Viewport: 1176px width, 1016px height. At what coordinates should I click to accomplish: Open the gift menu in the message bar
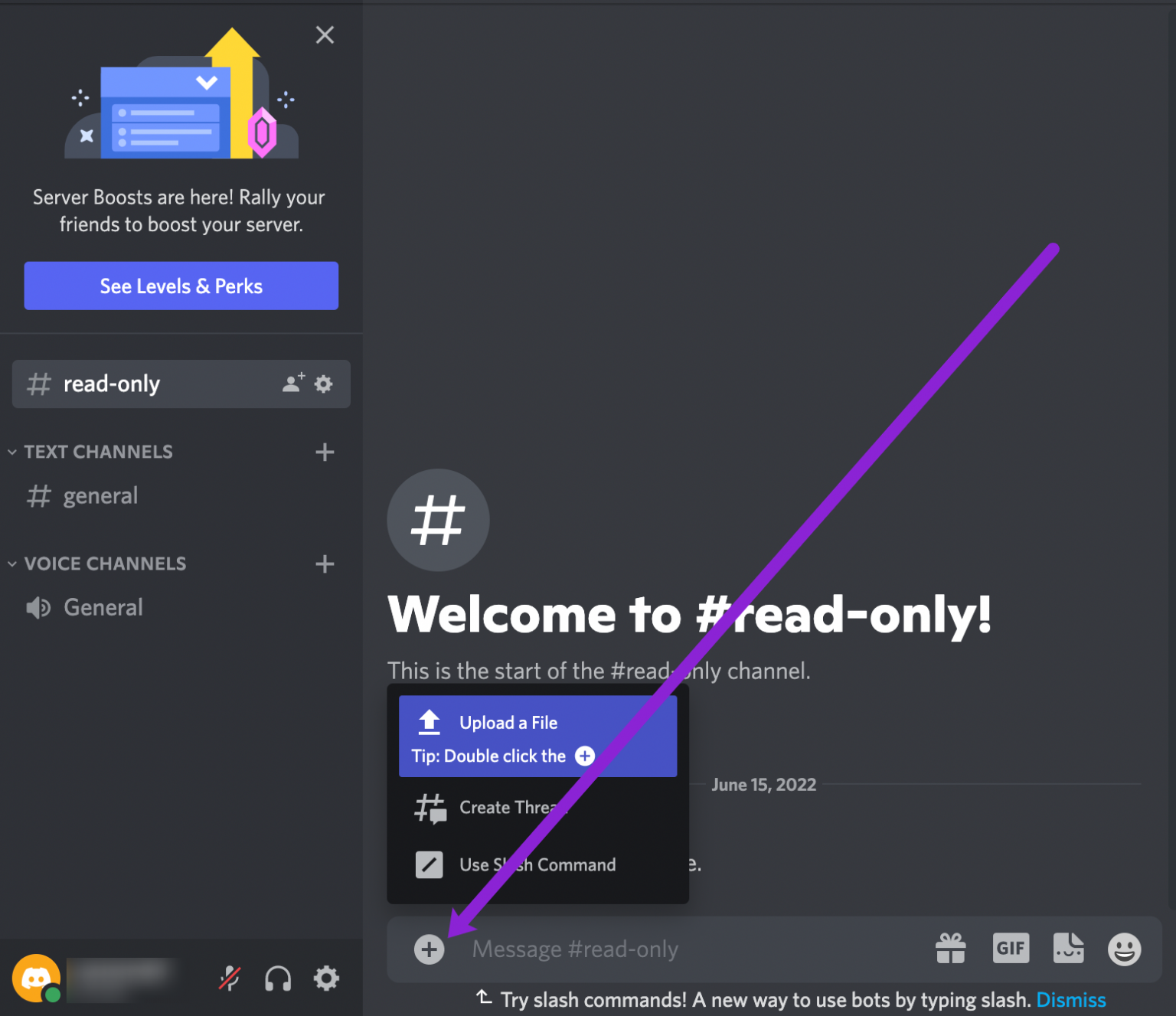tap(950, 948)
